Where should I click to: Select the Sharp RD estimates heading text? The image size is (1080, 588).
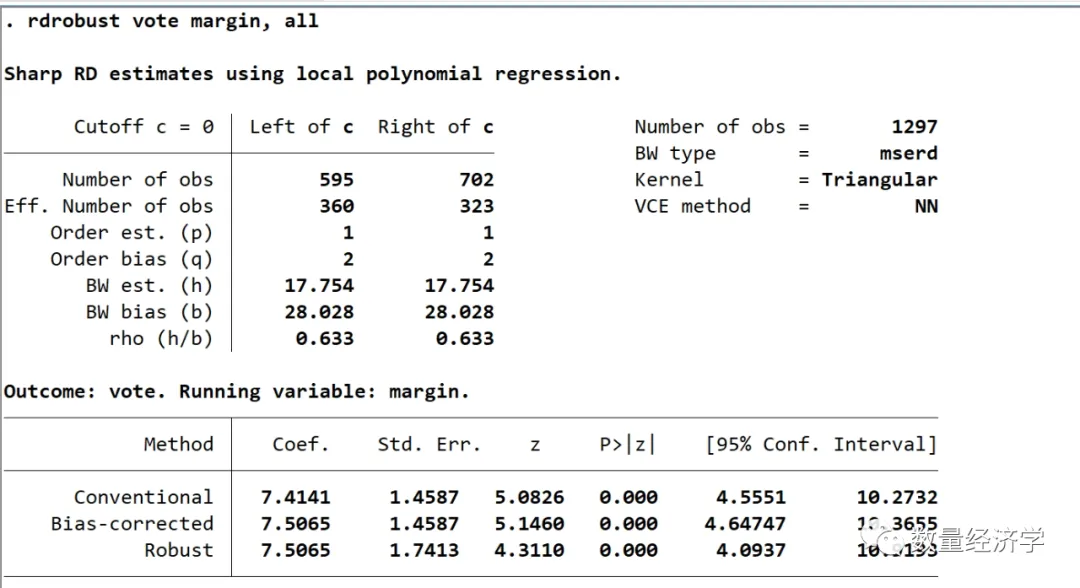point(312,74)
